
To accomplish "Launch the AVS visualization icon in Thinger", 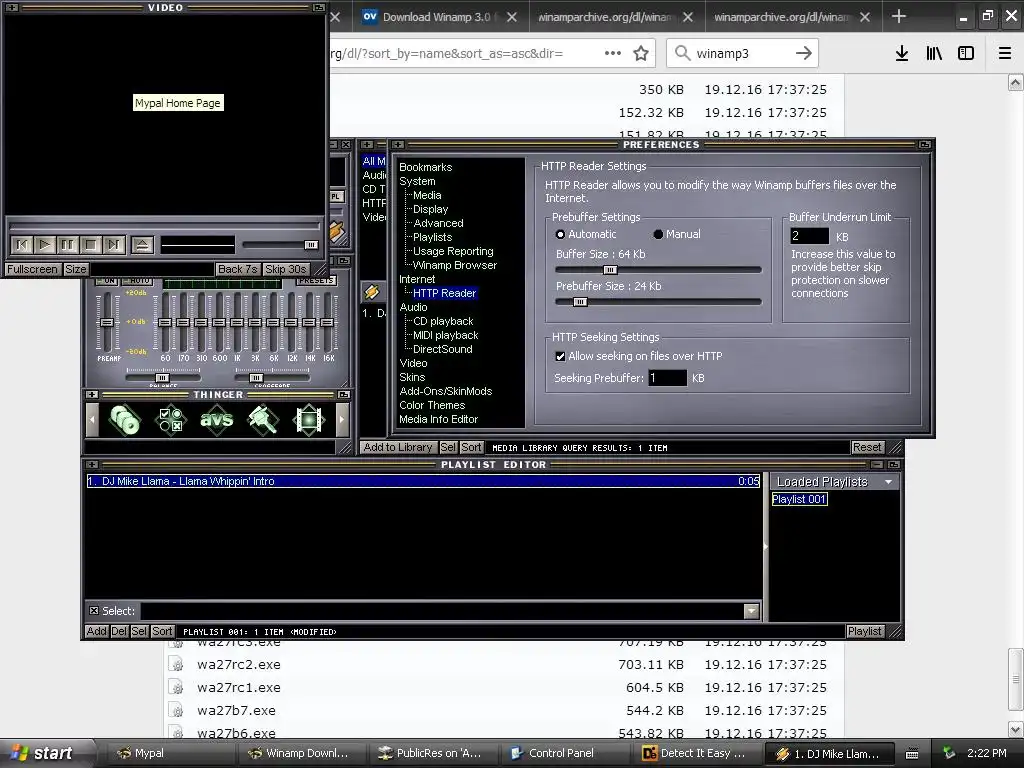I will point(216,419).
